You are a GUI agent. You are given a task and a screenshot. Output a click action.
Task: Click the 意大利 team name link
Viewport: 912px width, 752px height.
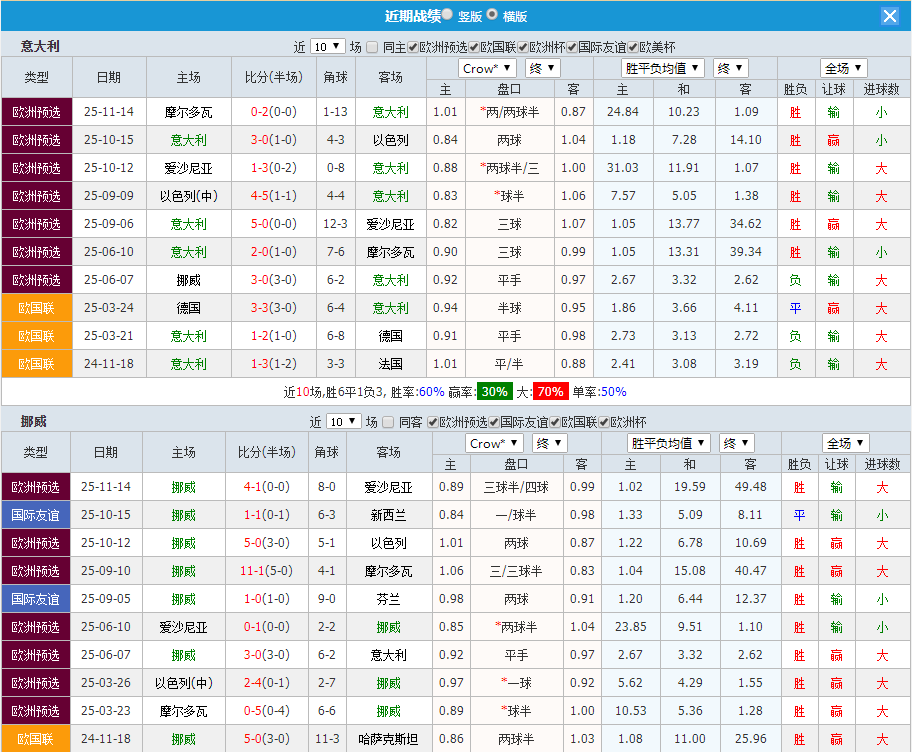[x=189, y=140]
